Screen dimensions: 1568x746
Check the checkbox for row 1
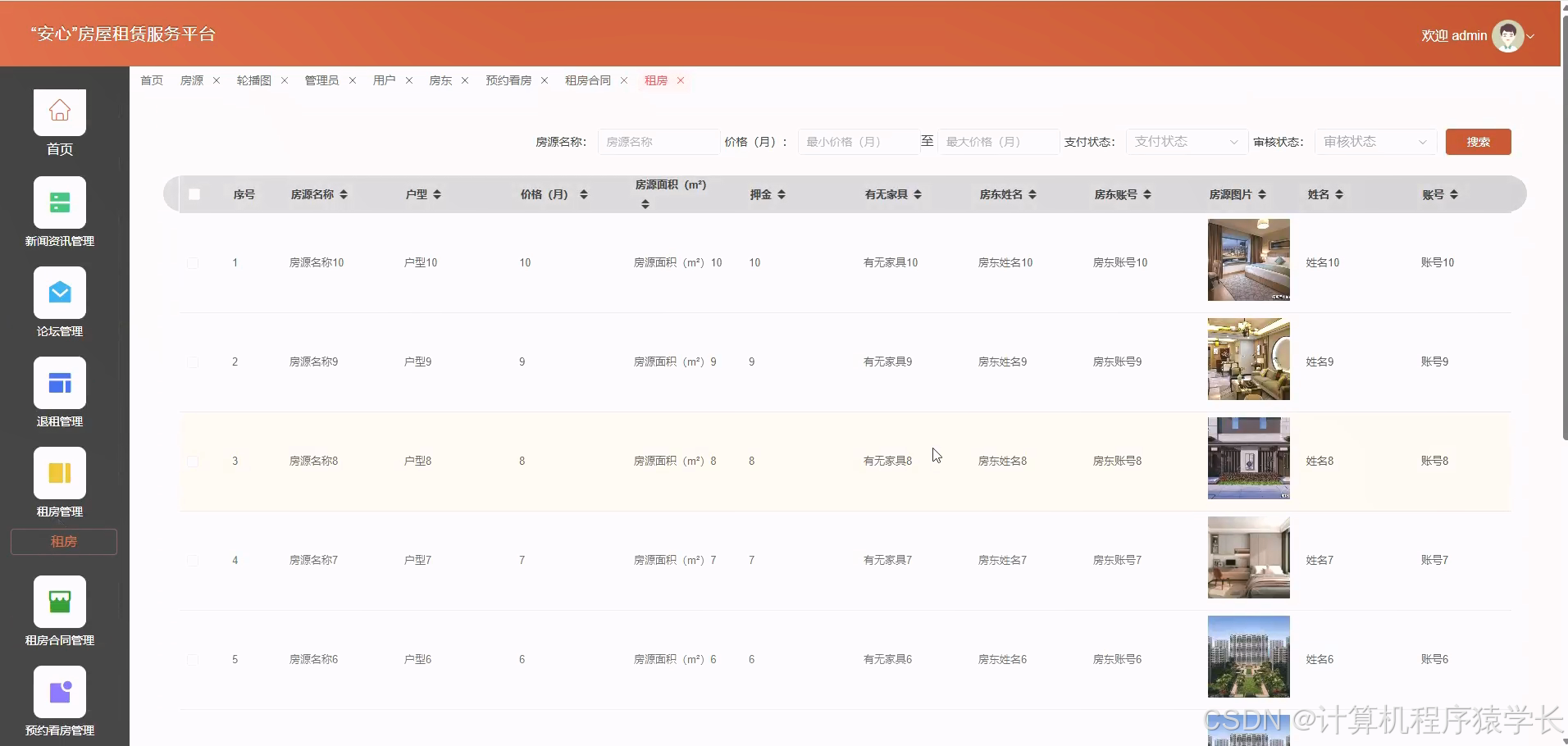tap(194, 262)
